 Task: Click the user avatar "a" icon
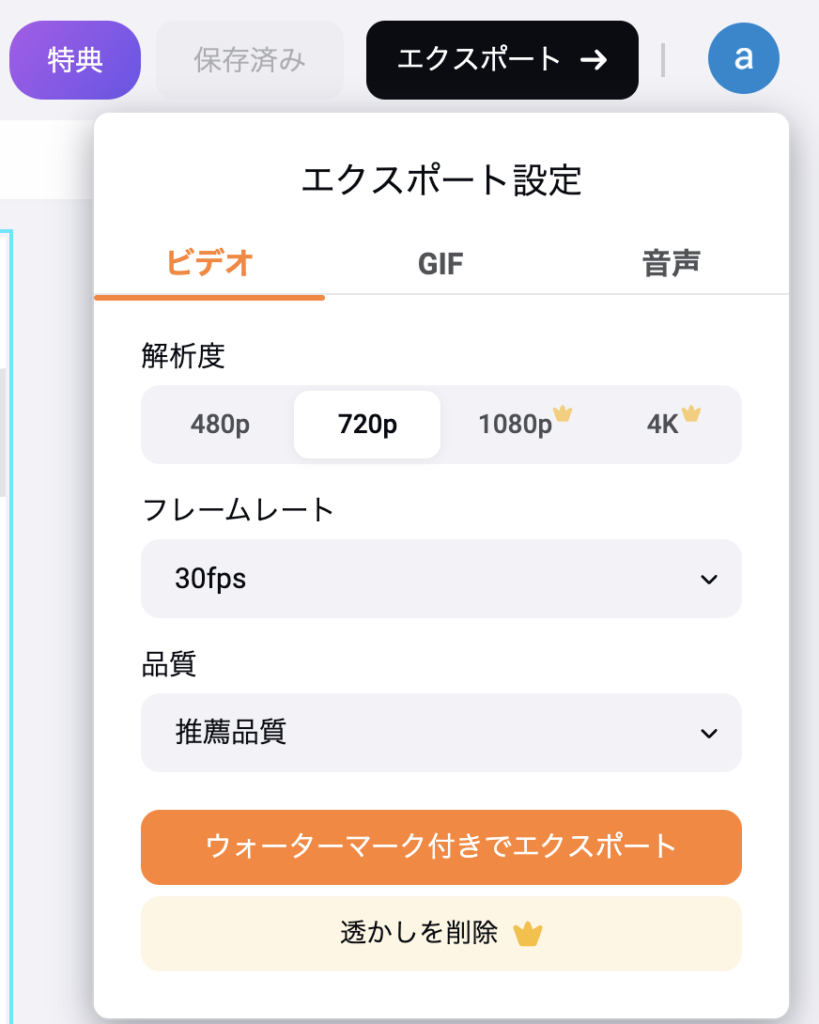743,59
